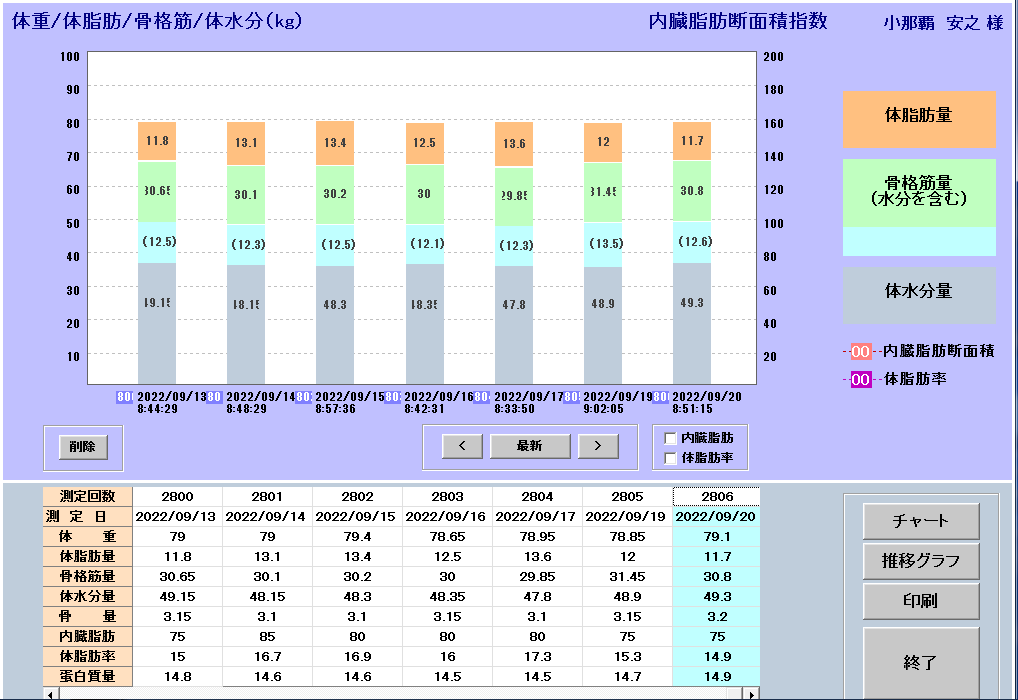Image resolution: width=1018 pixels, height=700 pixels.
Task: Enable the 内臓脂肪 checkbox
Action: pyautogui.click(x=671, y=438)
